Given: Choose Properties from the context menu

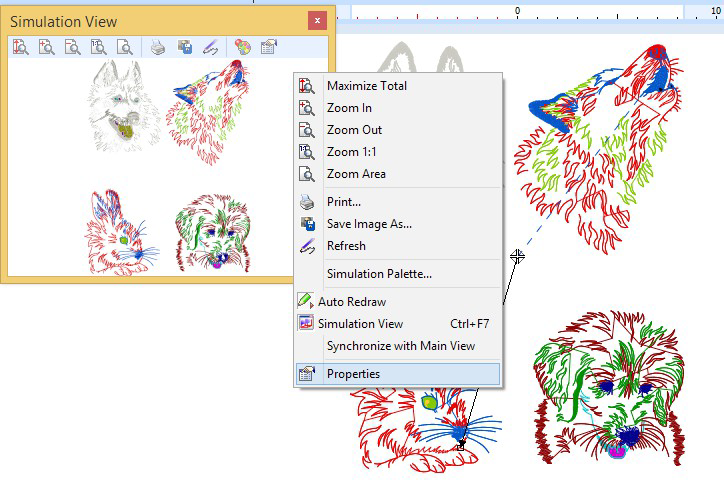Looking at the screenshot, I should pos(353,374).
